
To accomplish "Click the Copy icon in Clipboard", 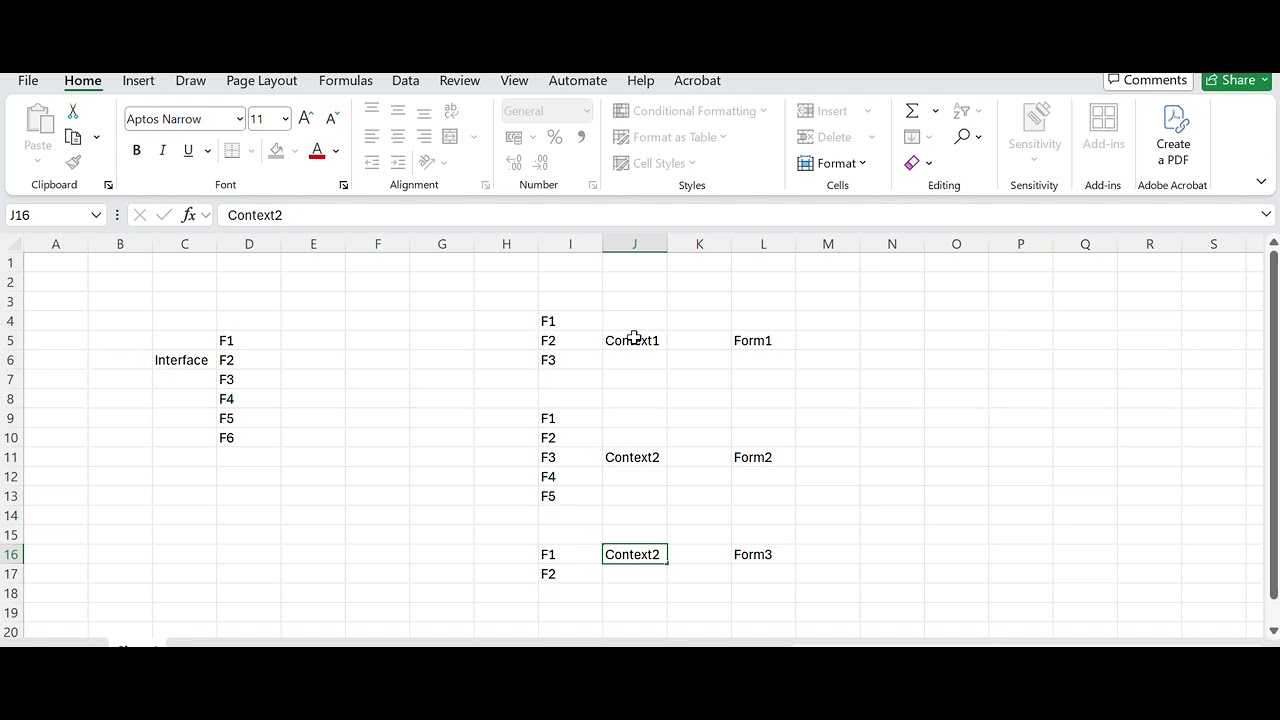I will [x=73, y=137].
